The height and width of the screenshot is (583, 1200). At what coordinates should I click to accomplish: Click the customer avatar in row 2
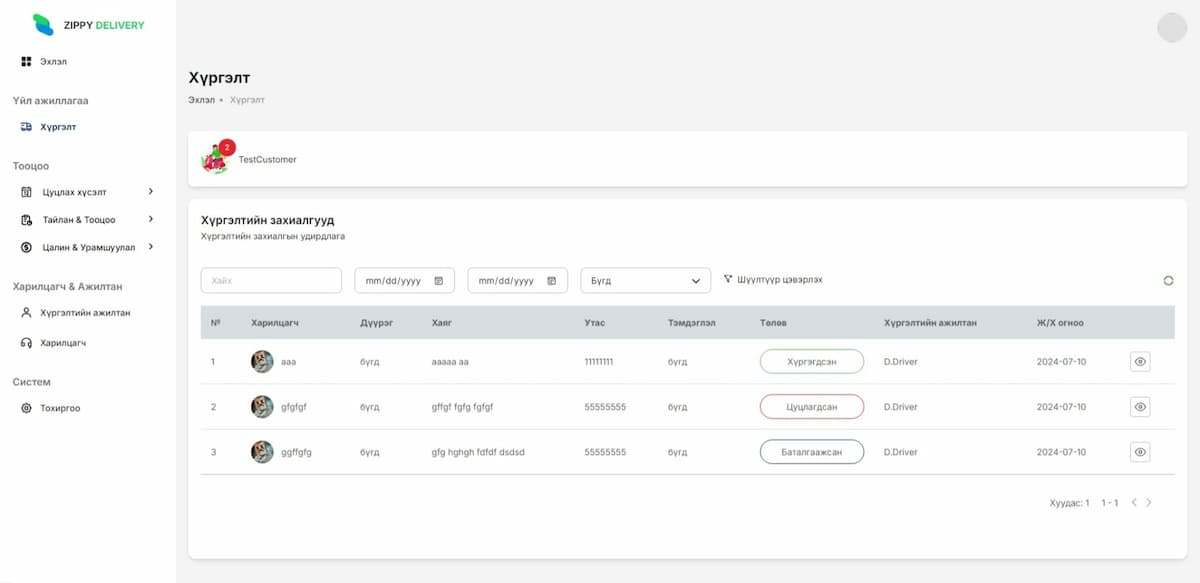(x=262, y=407)
